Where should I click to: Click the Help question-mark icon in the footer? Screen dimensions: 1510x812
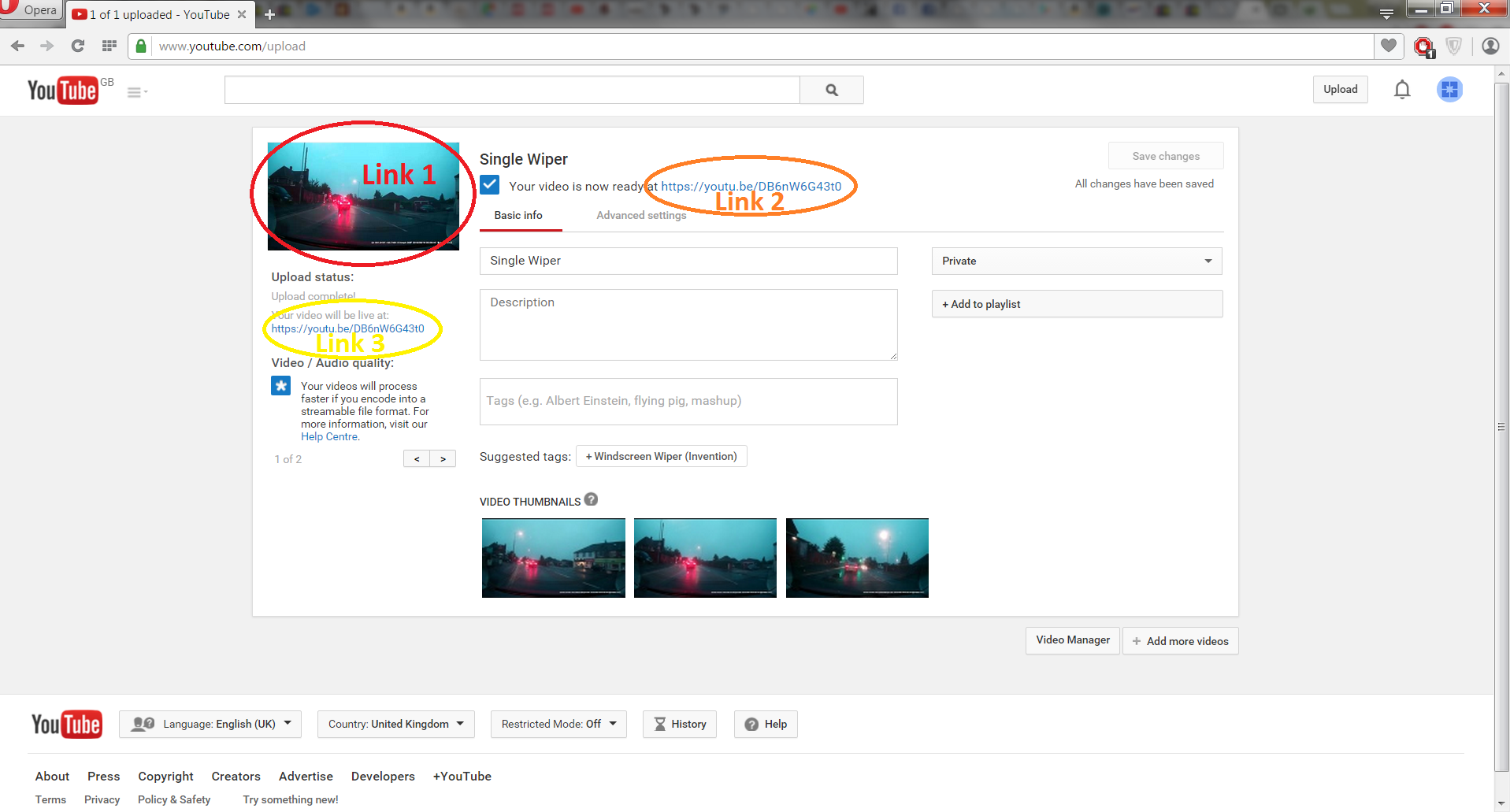coord(751,724)
